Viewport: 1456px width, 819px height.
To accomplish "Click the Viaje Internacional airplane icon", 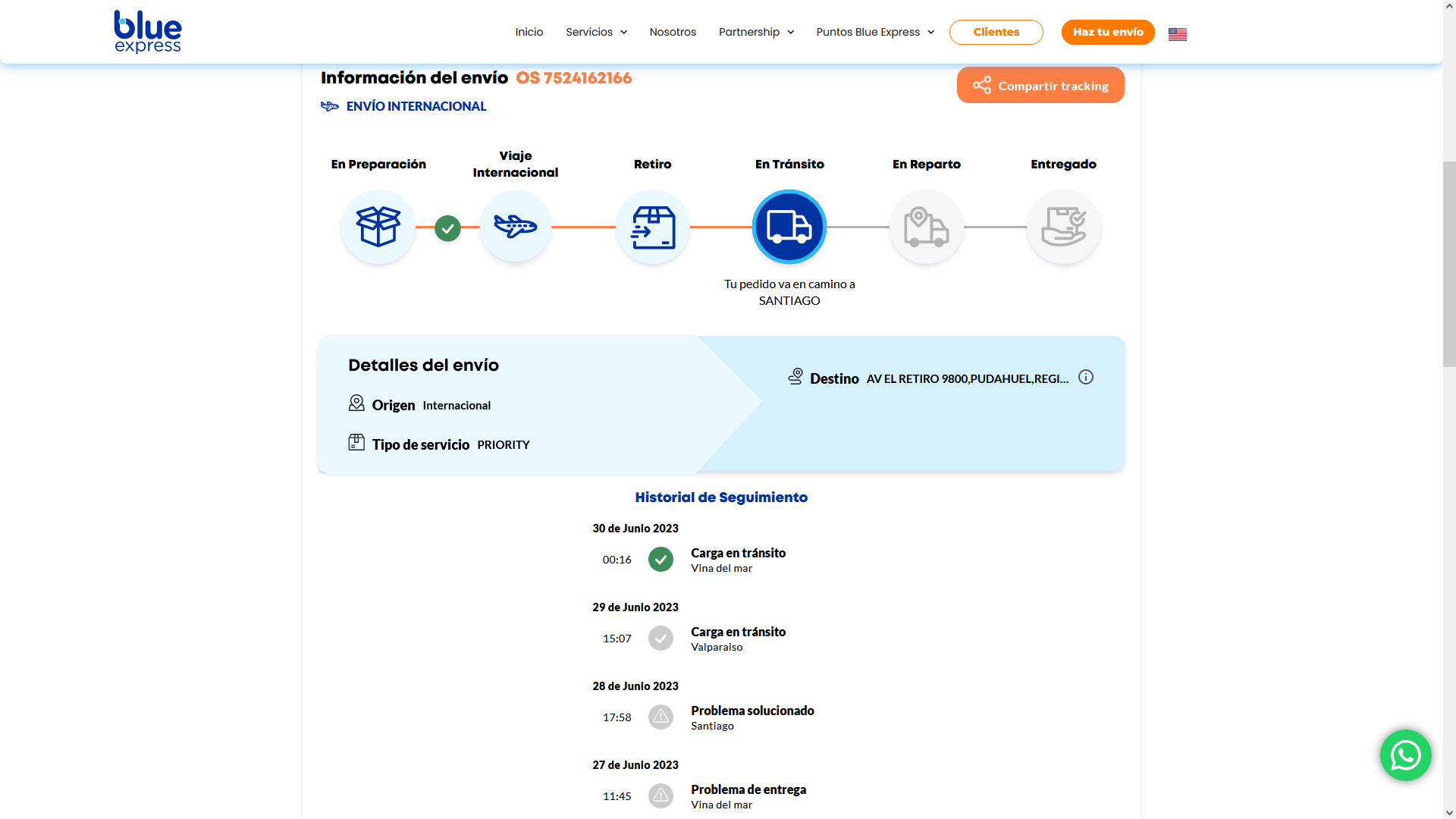I will [x=515, y=226].
